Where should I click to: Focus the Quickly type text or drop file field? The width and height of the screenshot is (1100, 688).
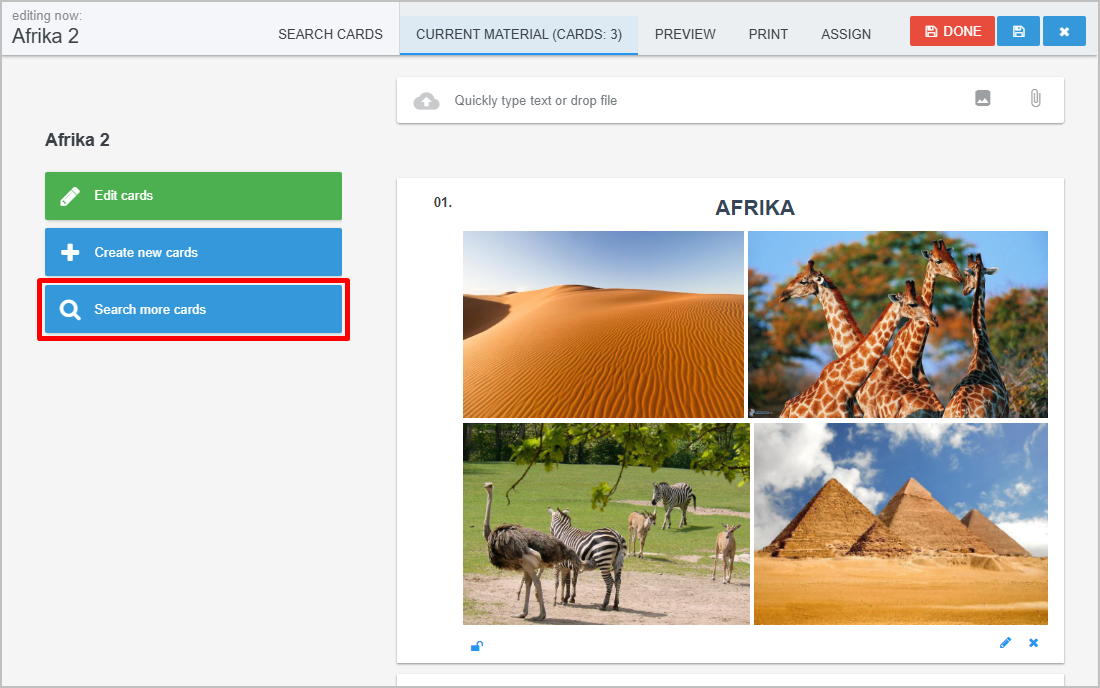tap(730, 100)
